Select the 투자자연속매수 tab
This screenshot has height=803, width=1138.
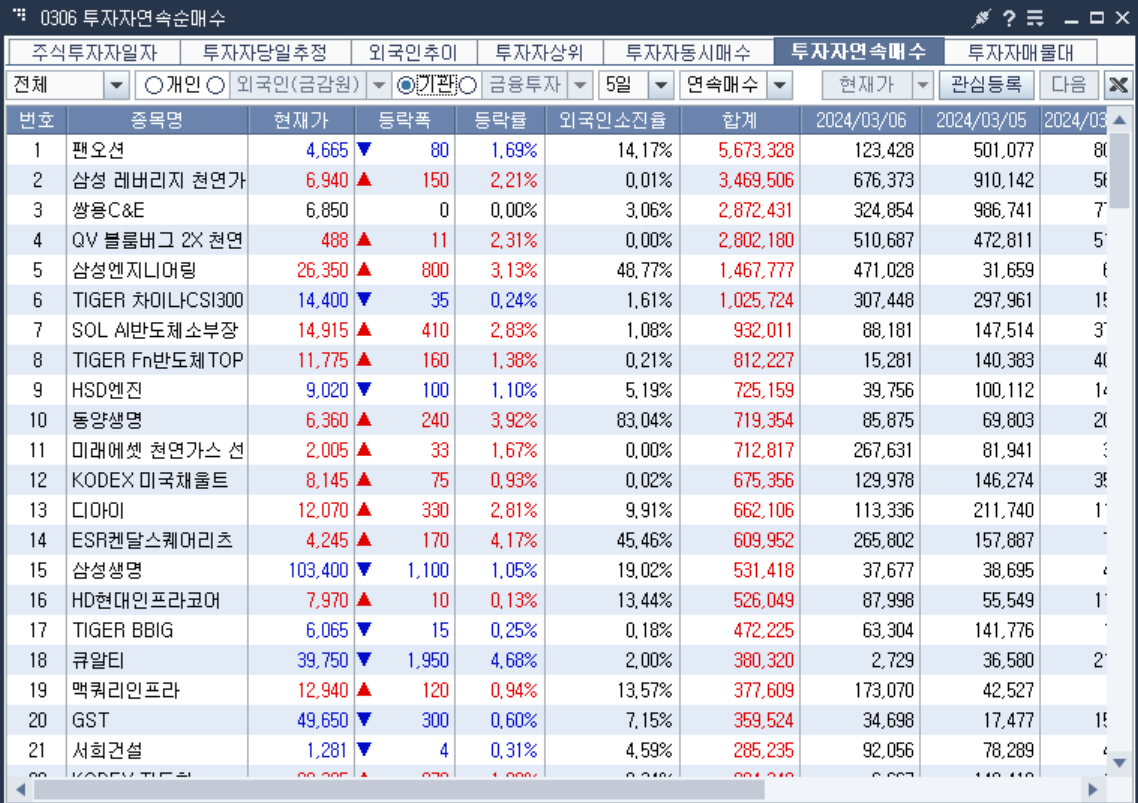pos(859,51)
